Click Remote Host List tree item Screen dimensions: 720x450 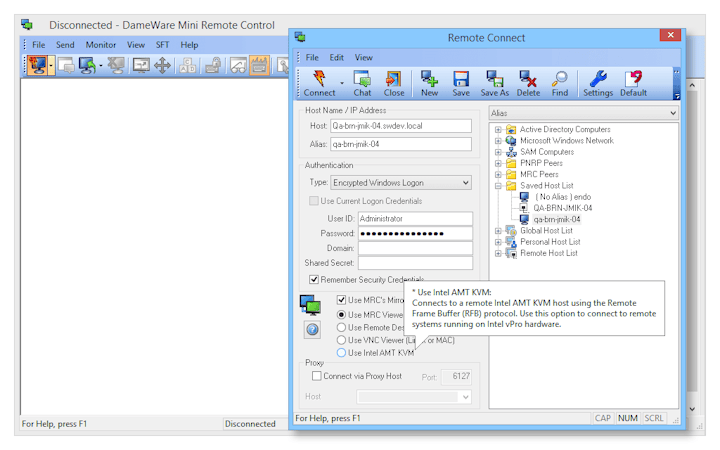click(548, 253)
